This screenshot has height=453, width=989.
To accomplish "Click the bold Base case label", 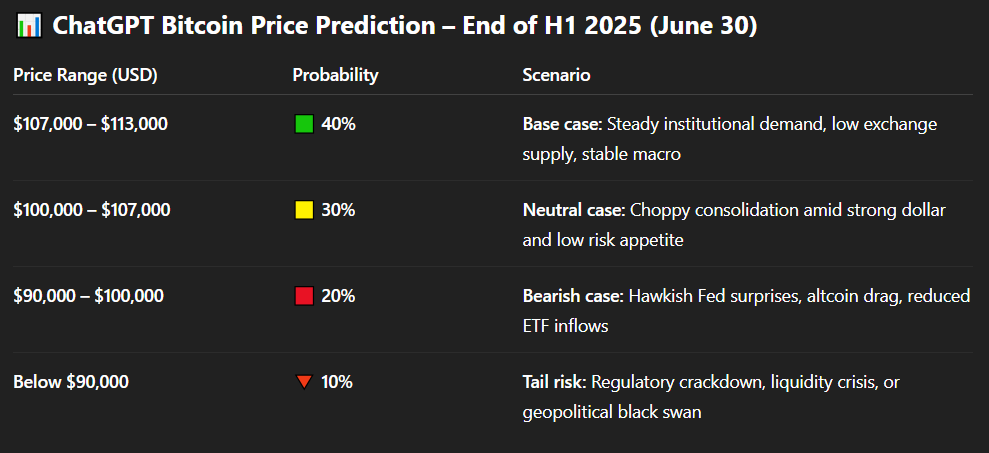I will (560, 124).
